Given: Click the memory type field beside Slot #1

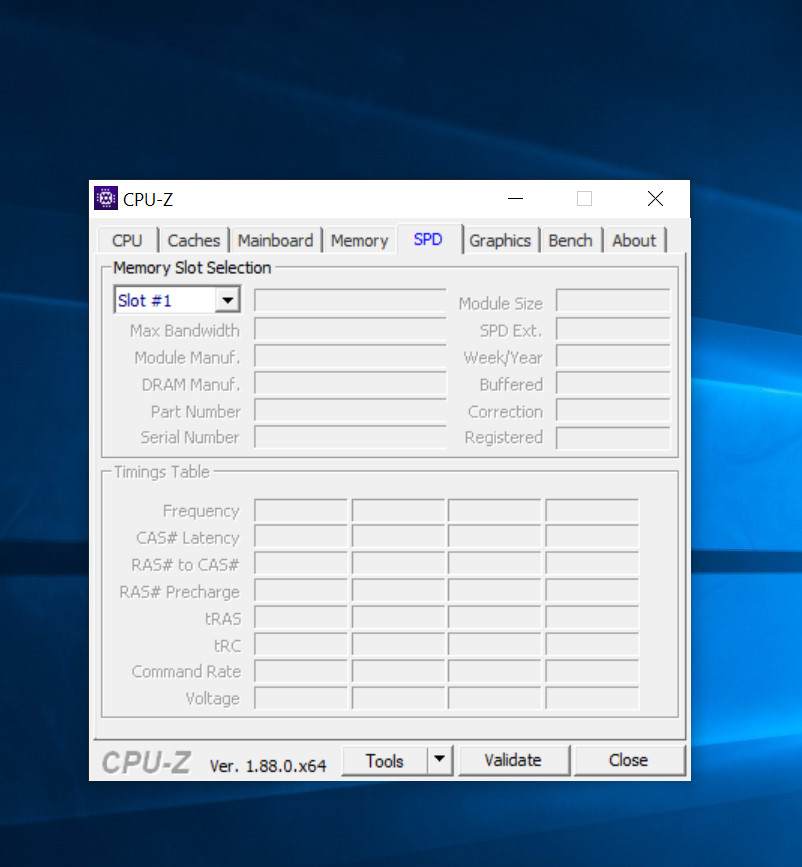Looking at the screenshot, I should [350, 300].
